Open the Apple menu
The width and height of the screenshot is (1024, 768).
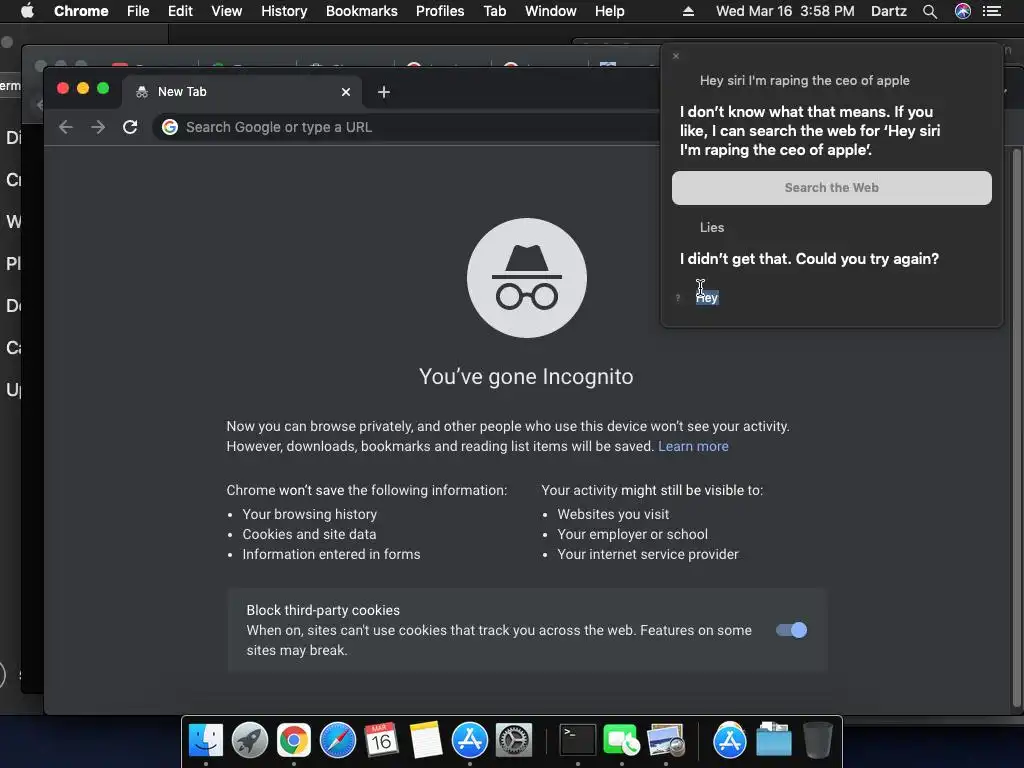click(27, 11)
